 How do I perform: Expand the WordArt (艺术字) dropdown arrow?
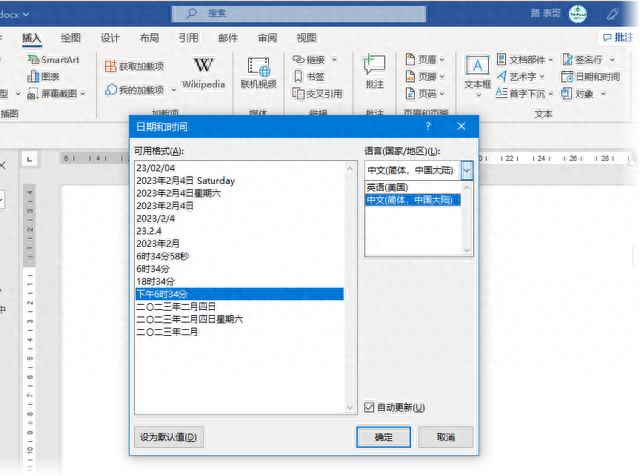(x=542, y=76)
